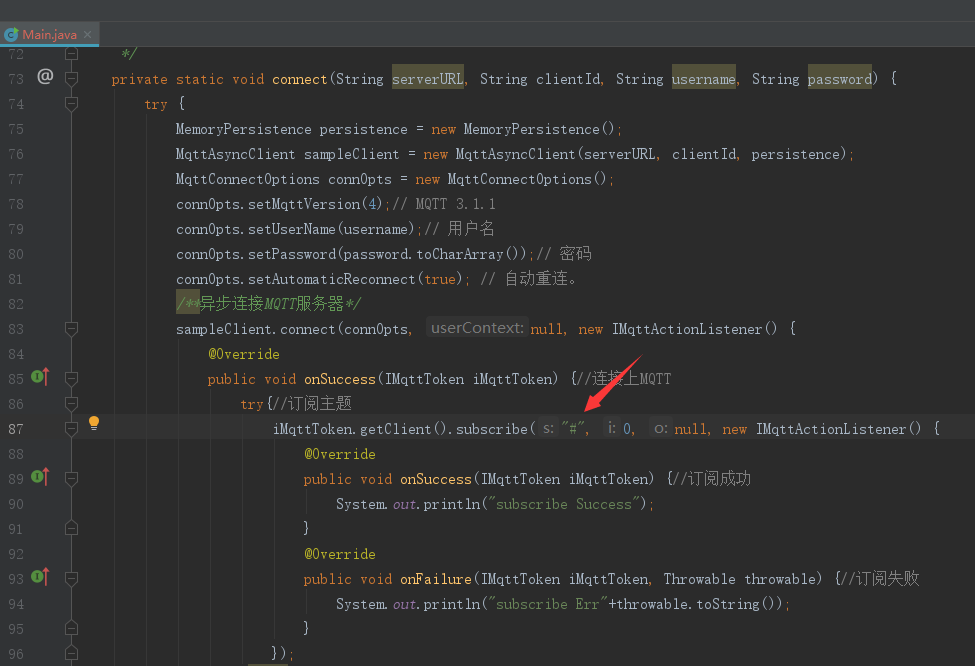Collapse the onSuccess method fold at line 85
975x666 pixels.
tap(72, 379)
